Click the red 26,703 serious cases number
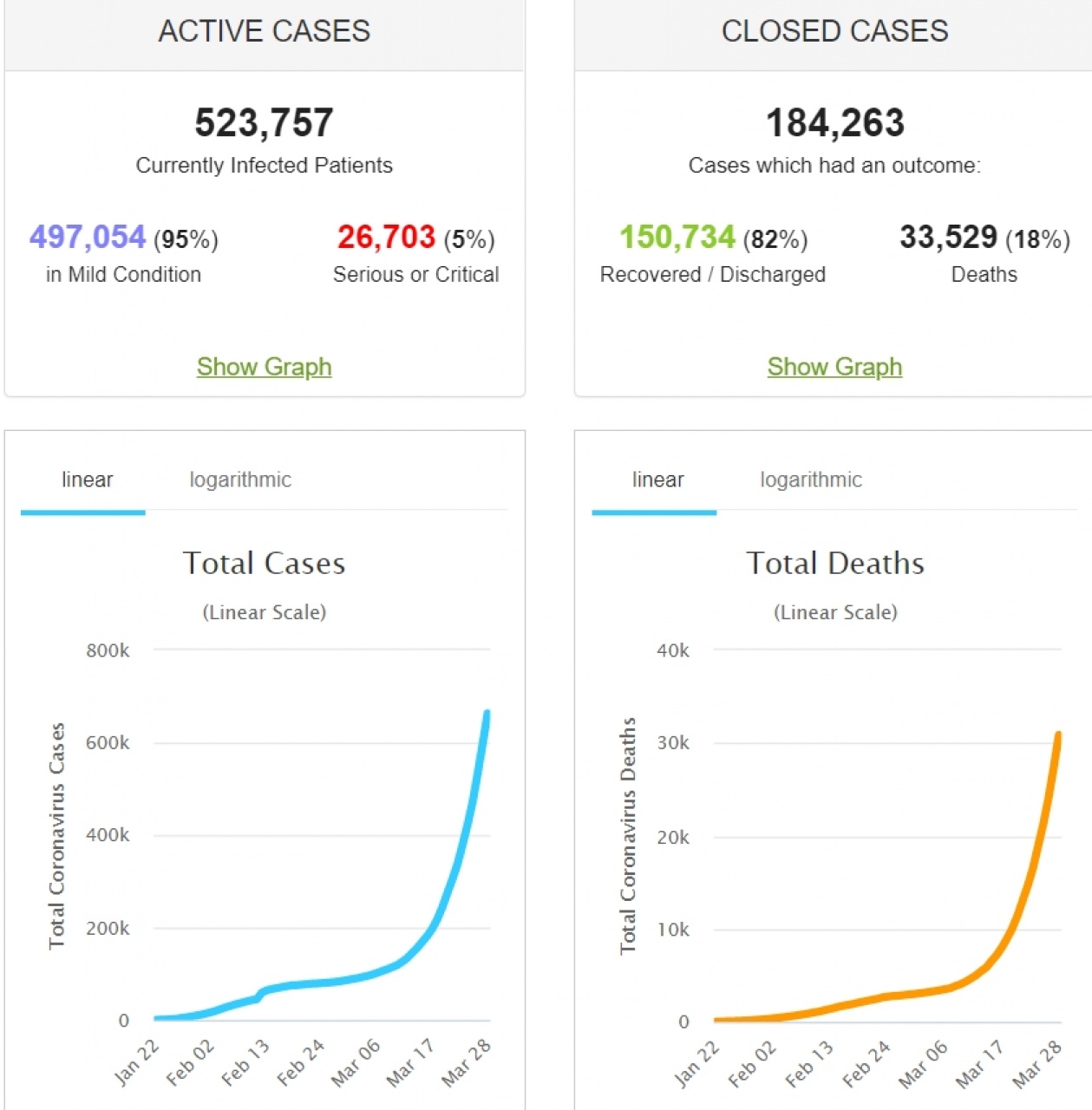This screenshot has width=1092, height=1110. (386, 237)
